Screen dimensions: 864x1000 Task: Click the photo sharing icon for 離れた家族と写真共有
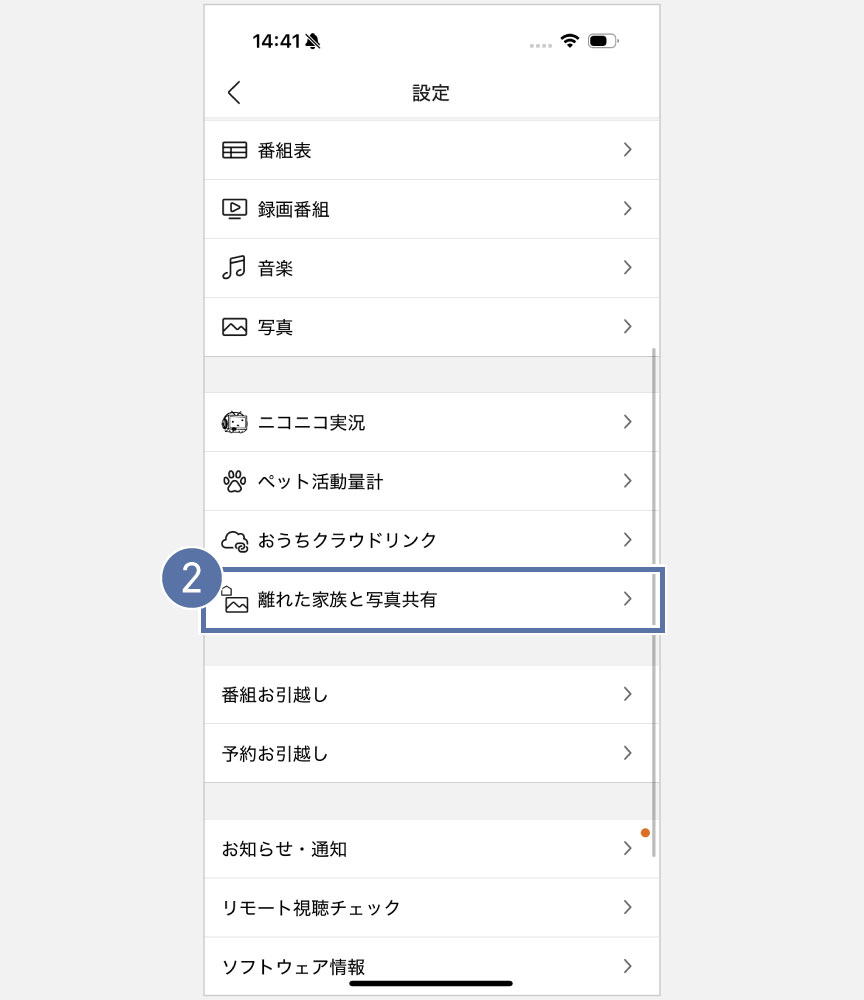pos(233,599)
